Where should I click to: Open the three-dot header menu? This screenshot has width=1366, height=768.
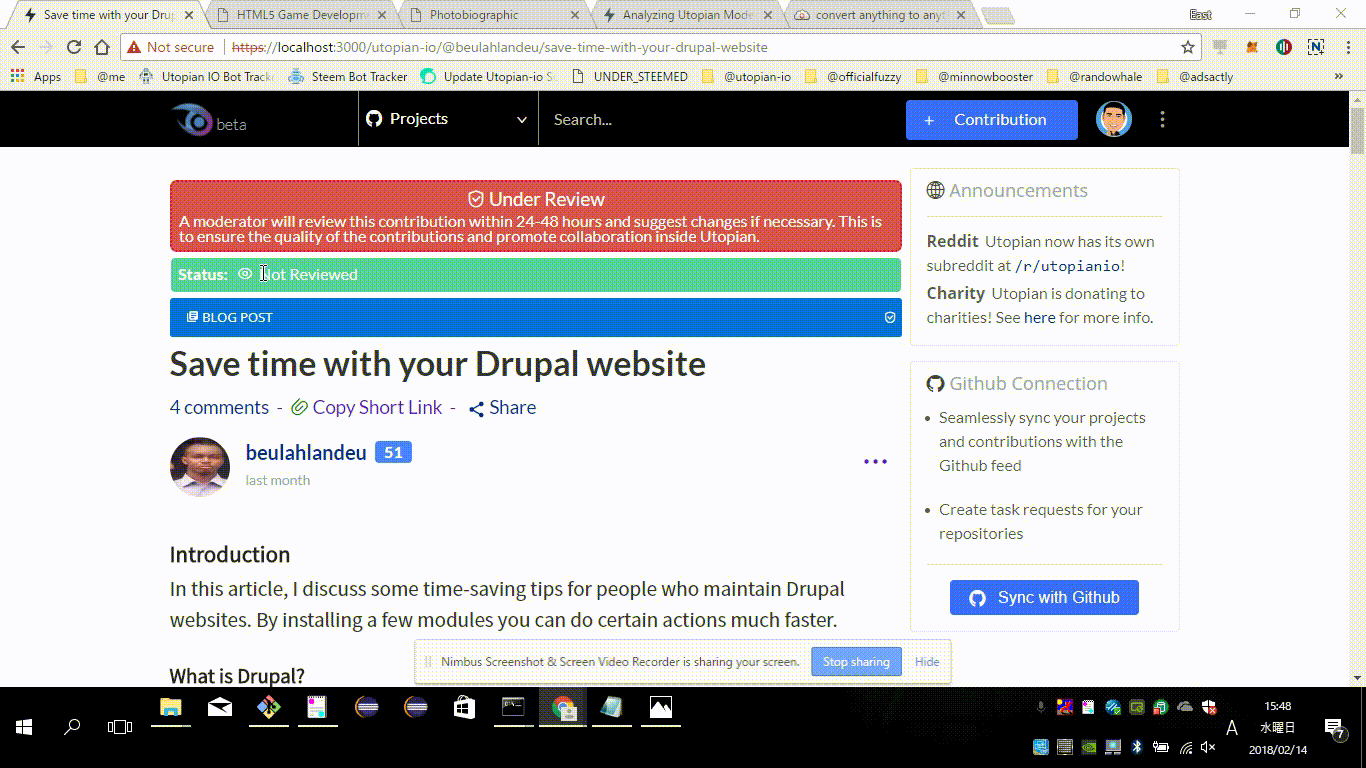1162,119
